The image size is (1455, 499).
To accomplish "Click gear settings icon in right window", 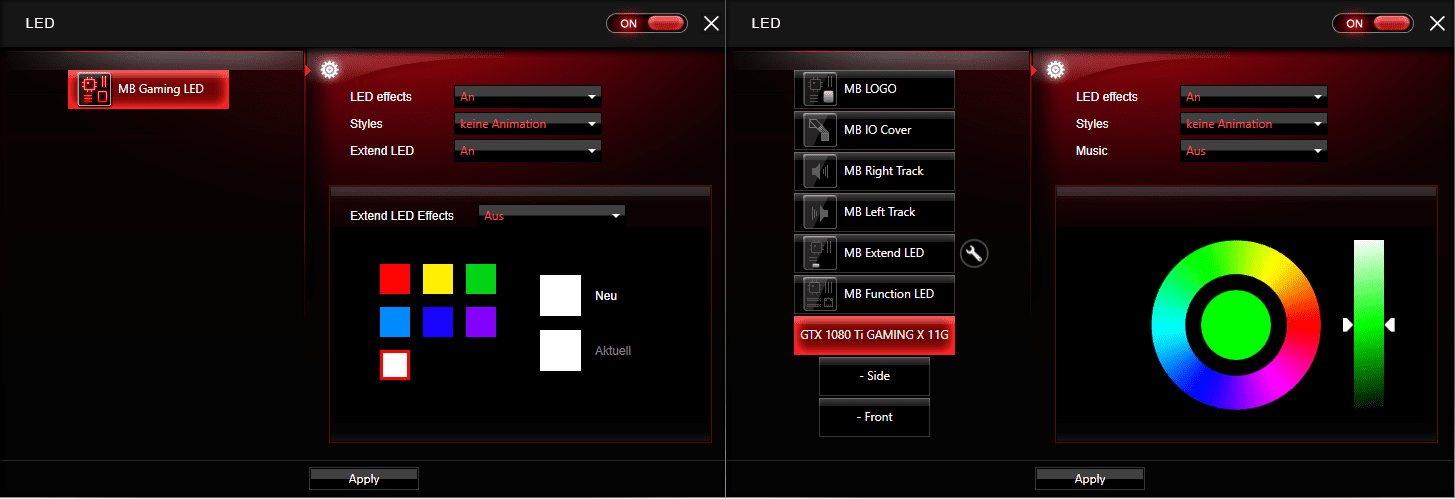I will (x=1055, y=69).
